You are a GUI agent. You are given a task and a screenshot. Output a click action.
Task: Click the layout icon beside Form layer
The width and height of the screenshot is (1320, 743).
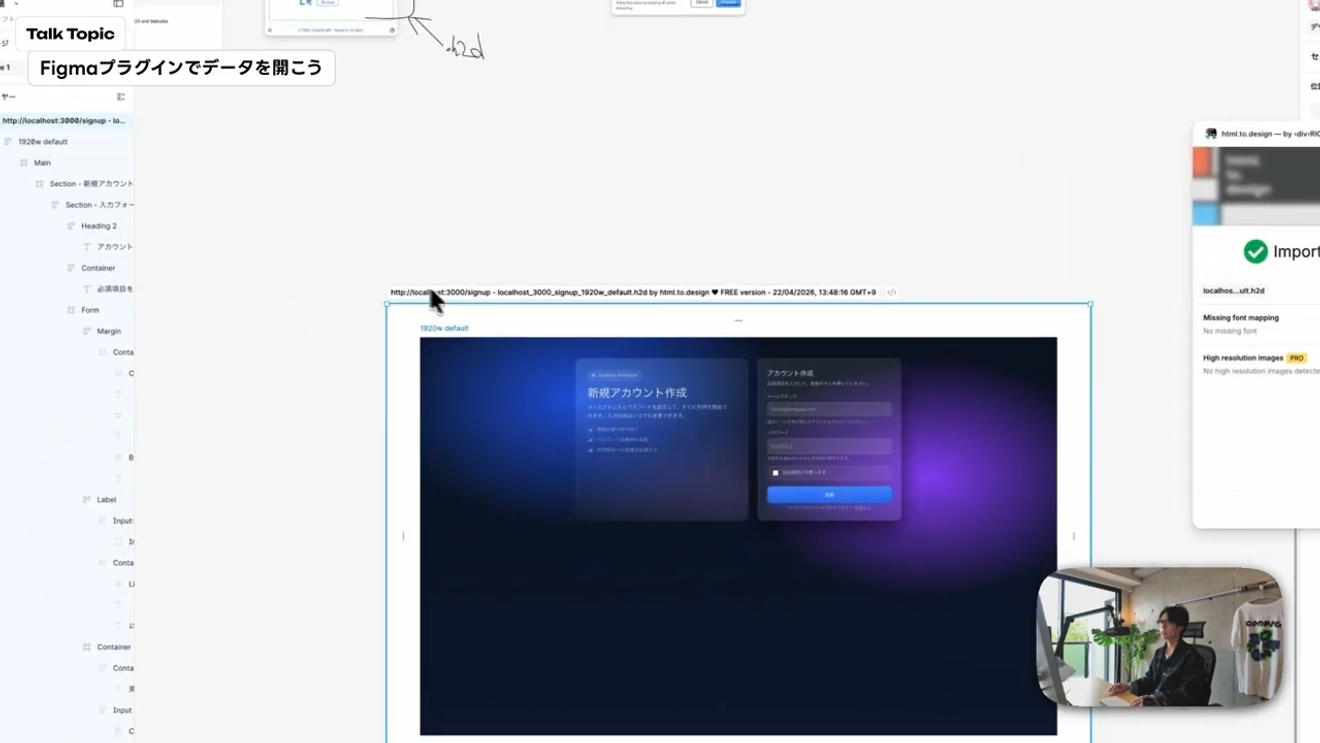click(71, 310)
